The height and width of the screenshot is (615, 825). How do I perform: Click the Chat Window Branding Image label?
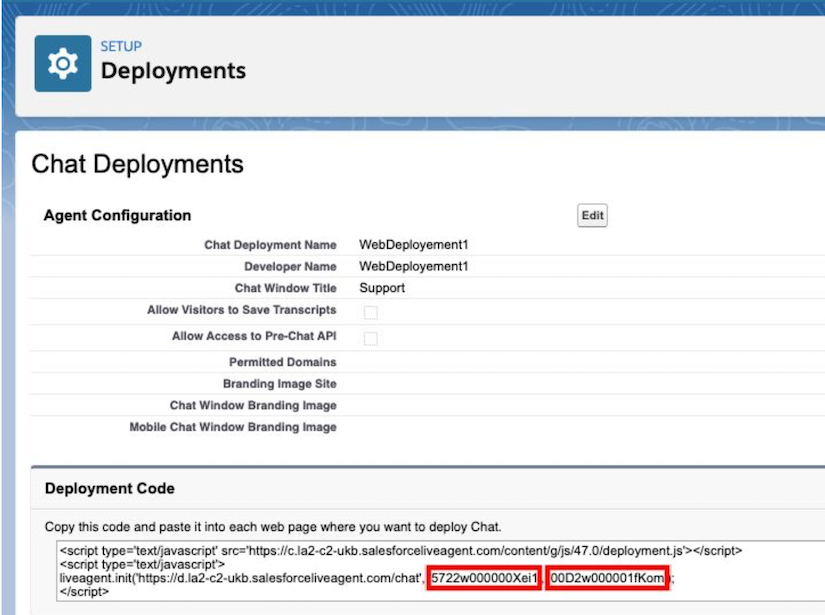[x=253, y=405]
